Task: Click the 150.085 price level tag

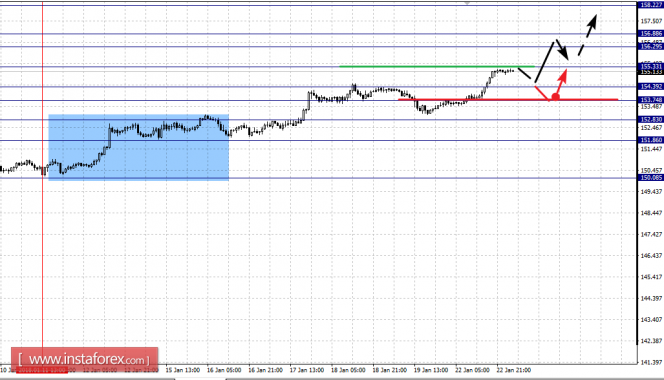Action: (650, 178)
